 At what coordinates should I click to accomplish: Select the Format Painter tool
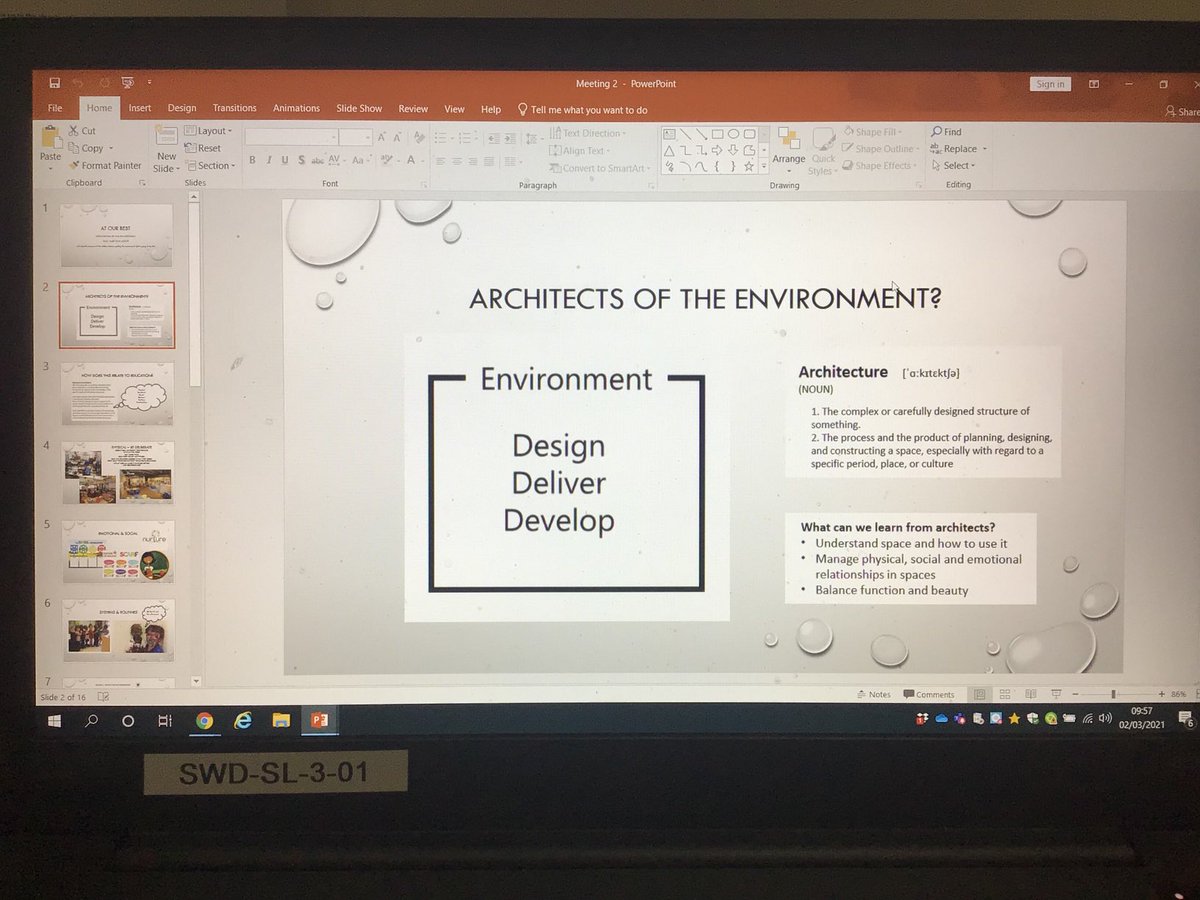pyautogui.click(x=105, y=165)
